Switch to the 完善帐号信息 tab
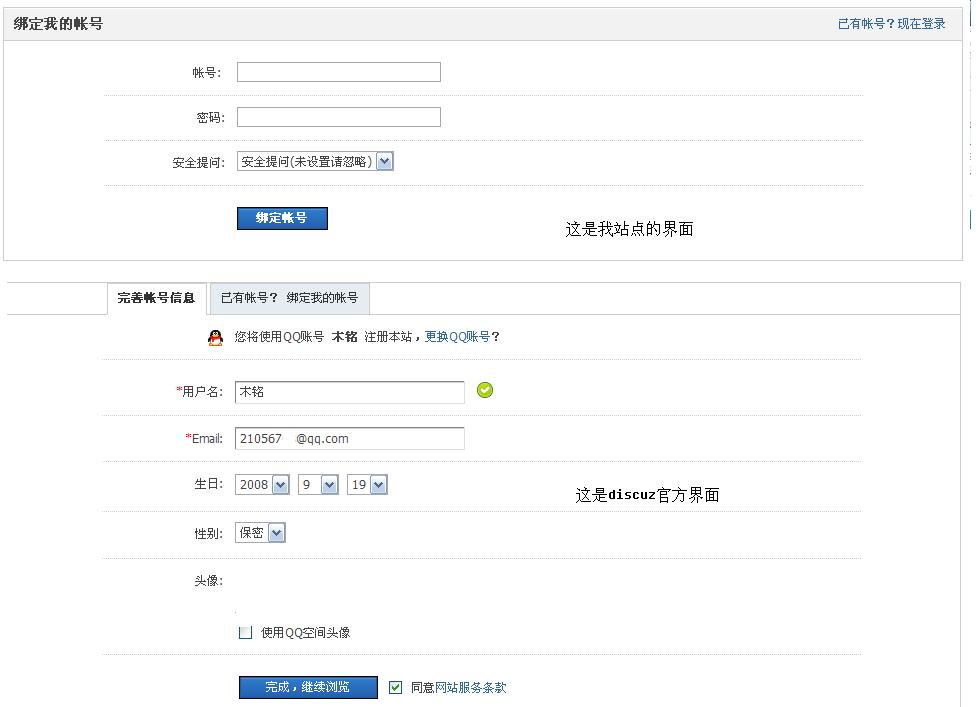The height and width of the screenshot is (707, 980). pos(156,298)
